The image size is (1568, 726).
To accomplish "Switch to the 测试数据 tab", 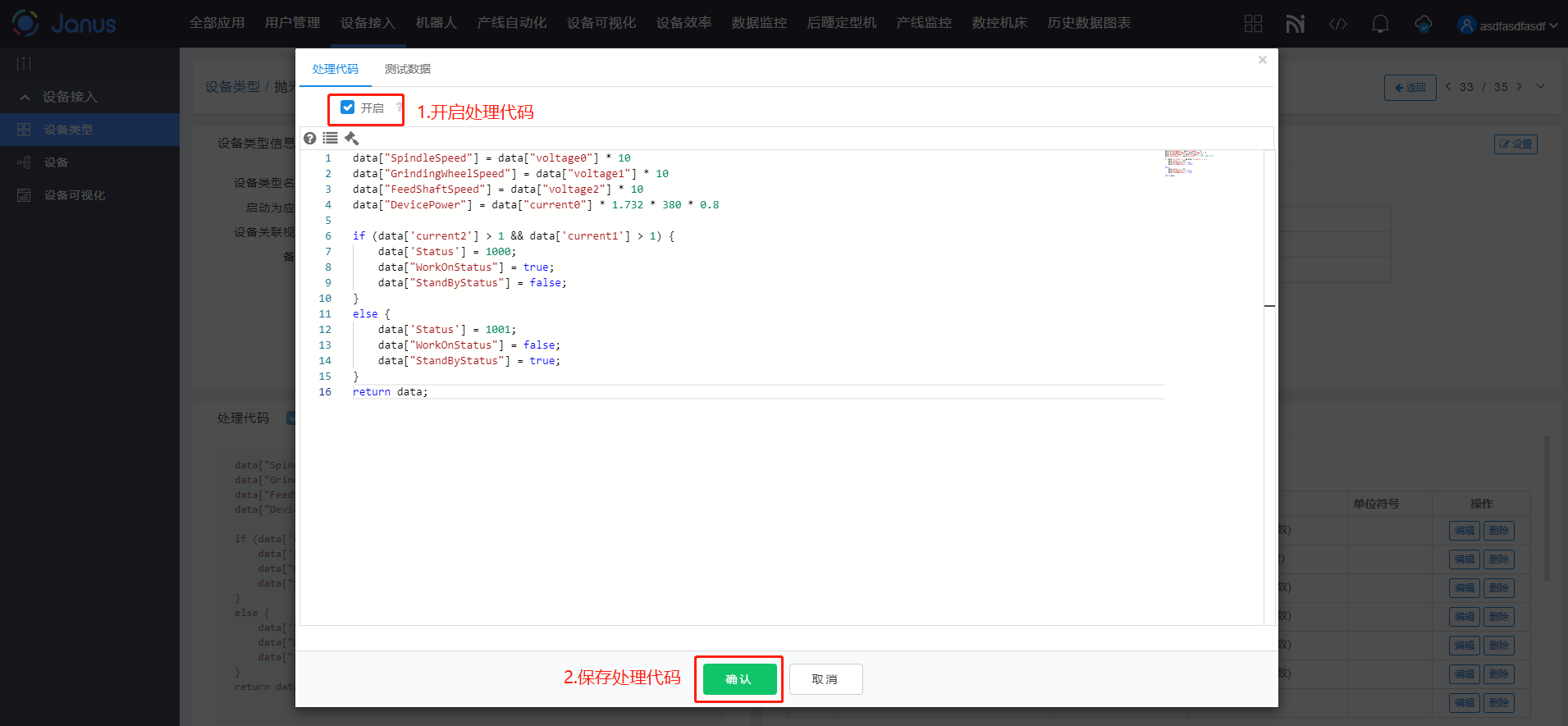I will pyautogui.click(x=408, y=69).
